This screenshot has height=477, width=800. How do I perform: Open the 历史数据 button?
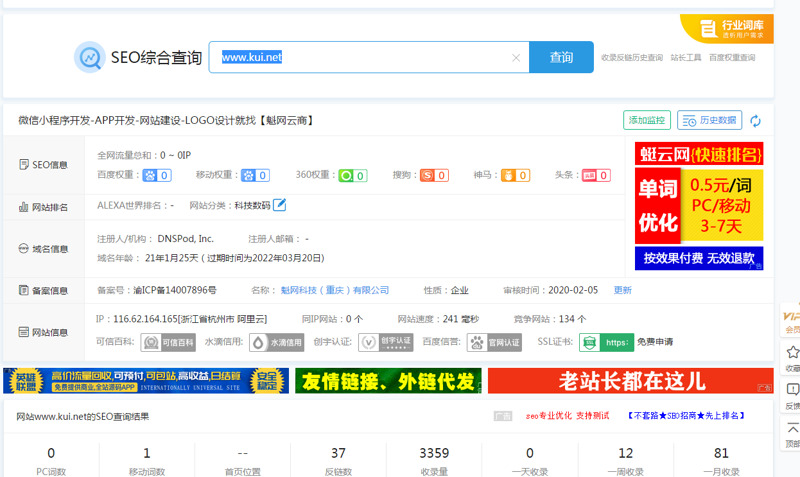(709, 121)
